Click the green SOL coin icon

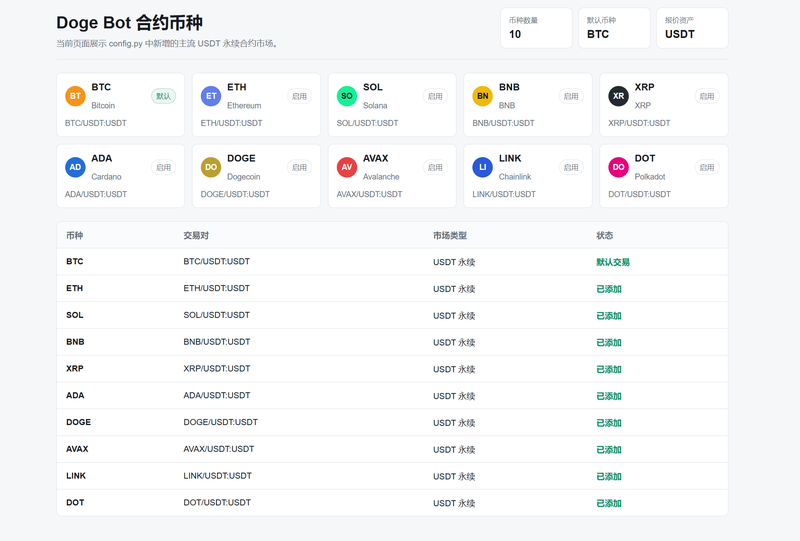click(347, 96)
